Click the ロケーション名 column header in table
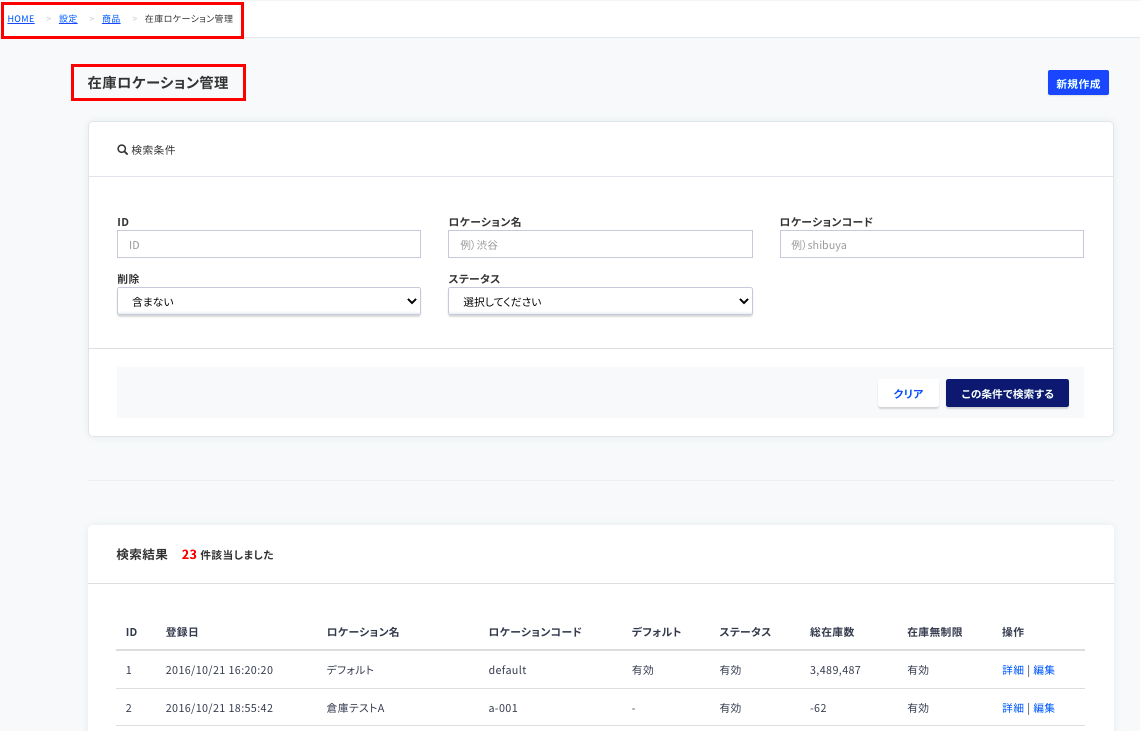 point(363,632)
